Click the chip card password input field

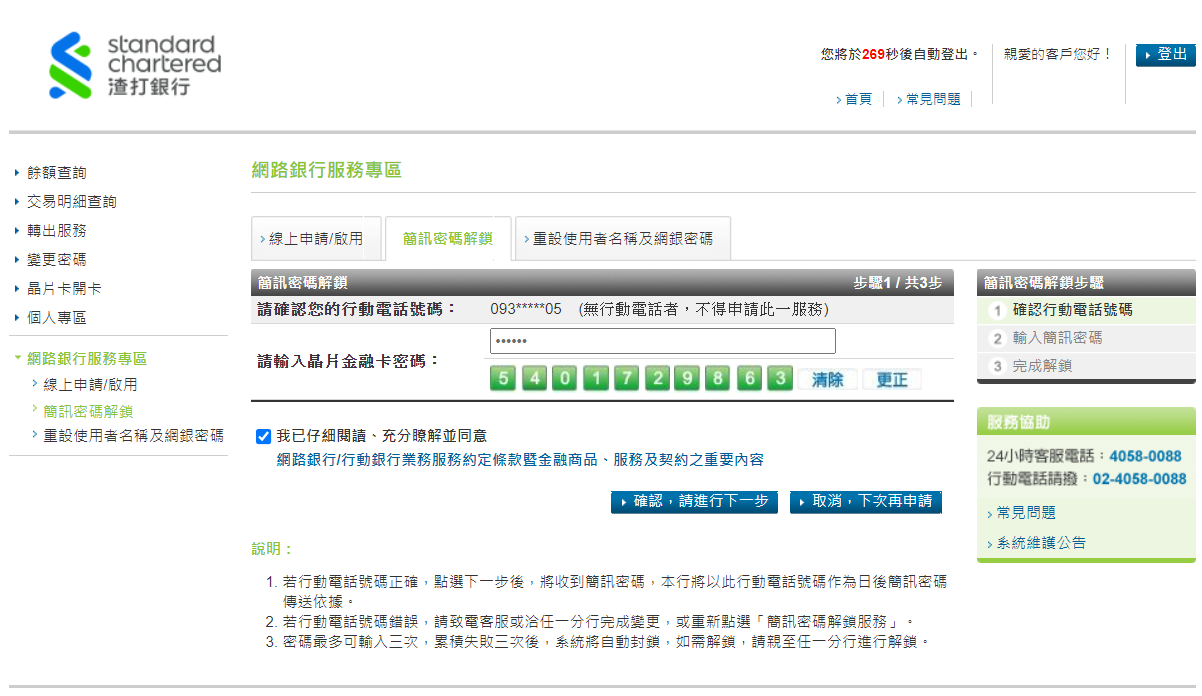662,341
